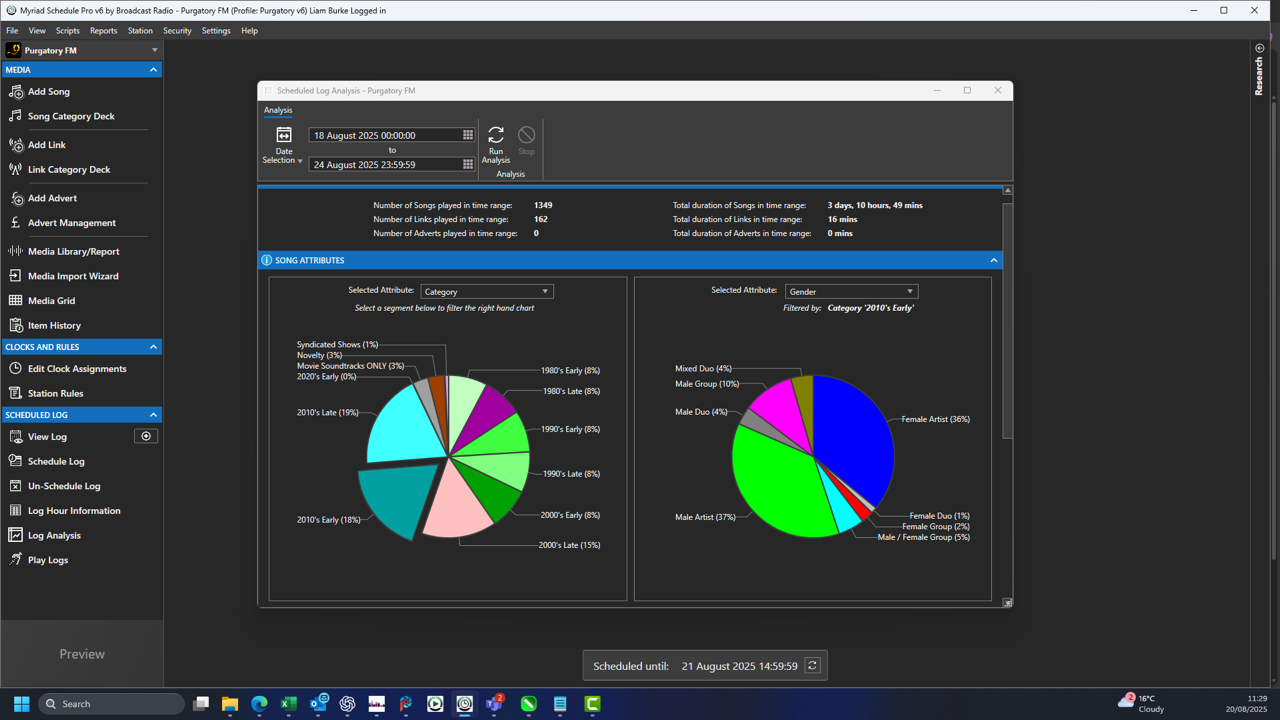Click the Un-Schedule Log icon

(16, 486)
